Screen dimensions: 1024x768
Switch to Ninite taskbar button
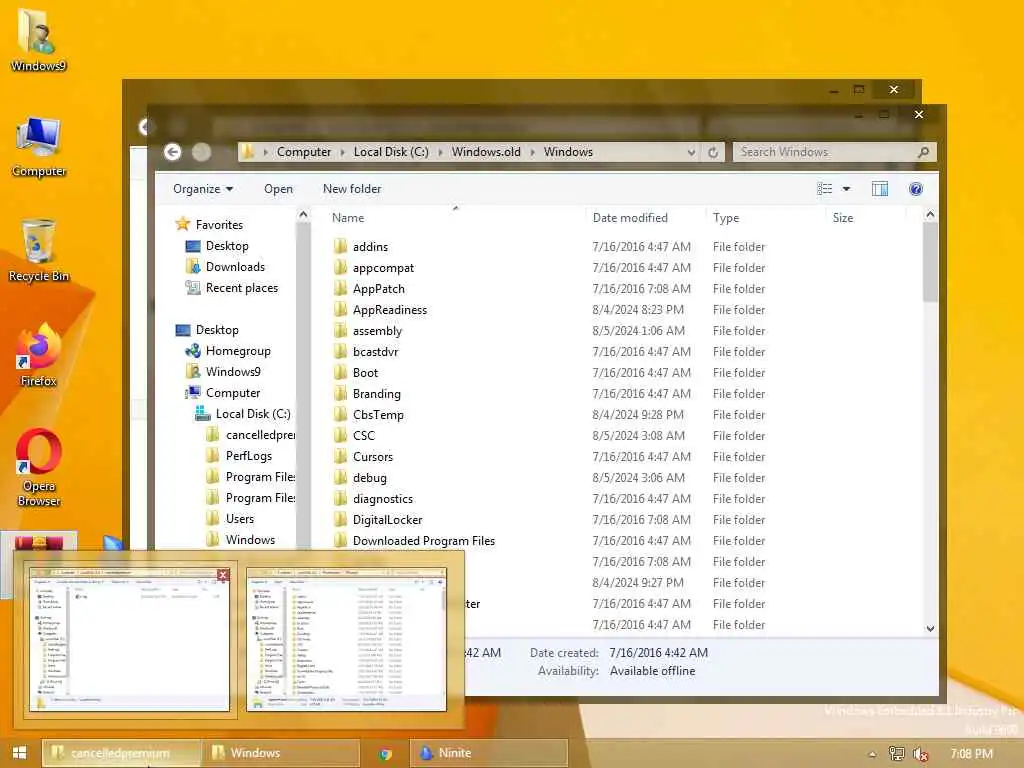488,753
